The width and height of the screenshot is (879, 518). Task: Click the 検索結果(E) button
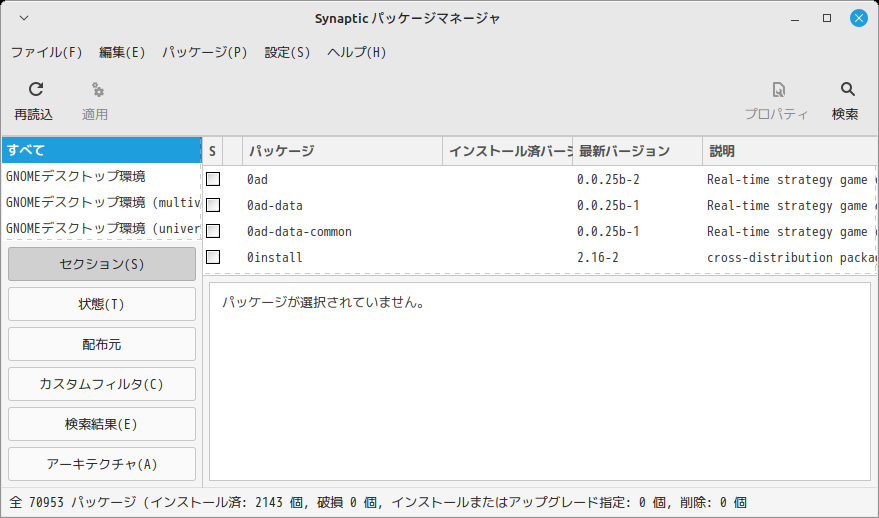click(102, 424)
